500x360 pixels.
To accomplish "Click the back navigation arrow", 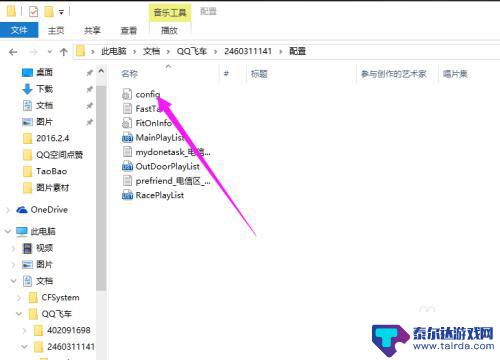I will click(13, 52).
